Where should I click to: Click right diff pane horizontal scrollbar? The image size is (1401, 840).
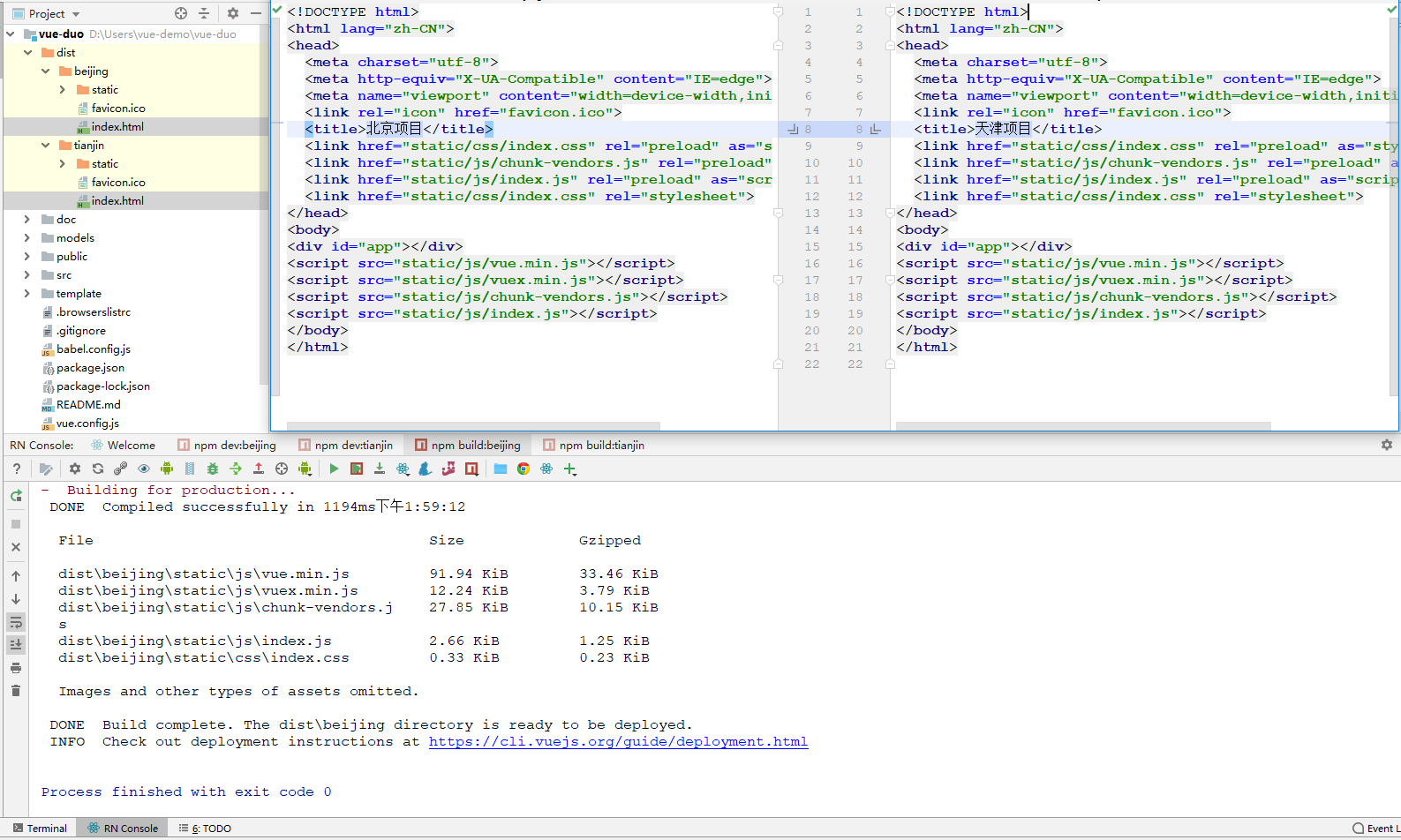[x=1083, y=426]
